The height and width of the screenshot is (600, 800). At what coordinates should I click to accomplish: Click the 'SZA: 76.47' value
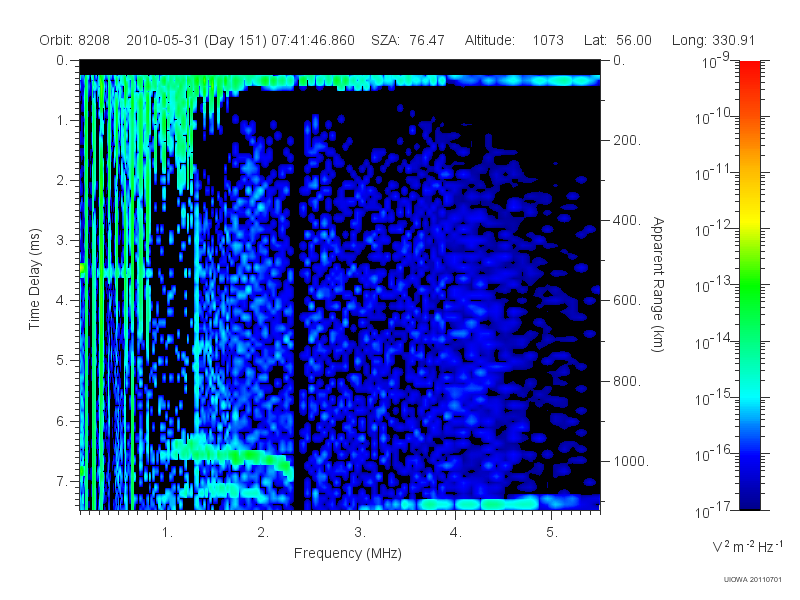[408, 40]
